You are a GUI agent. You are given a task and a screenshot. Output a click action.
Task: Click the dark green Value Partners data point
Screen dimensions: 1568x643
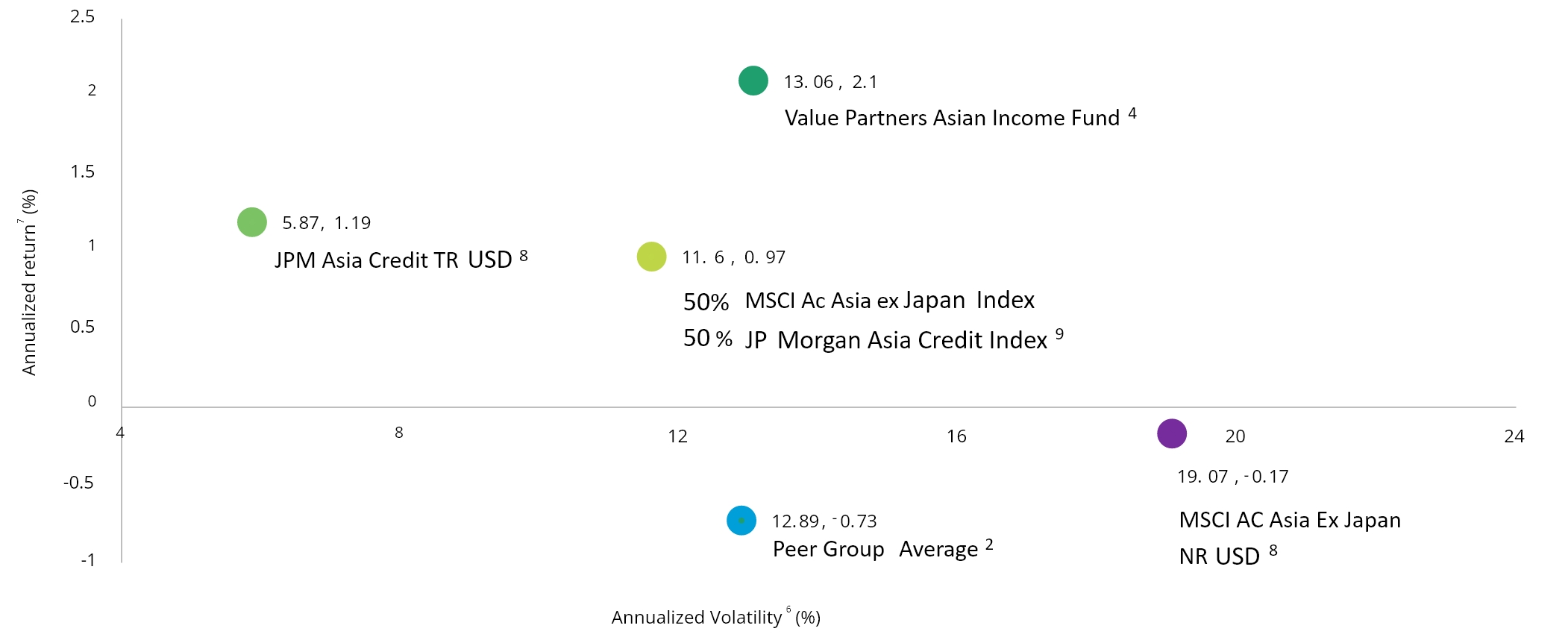[753, 81]
